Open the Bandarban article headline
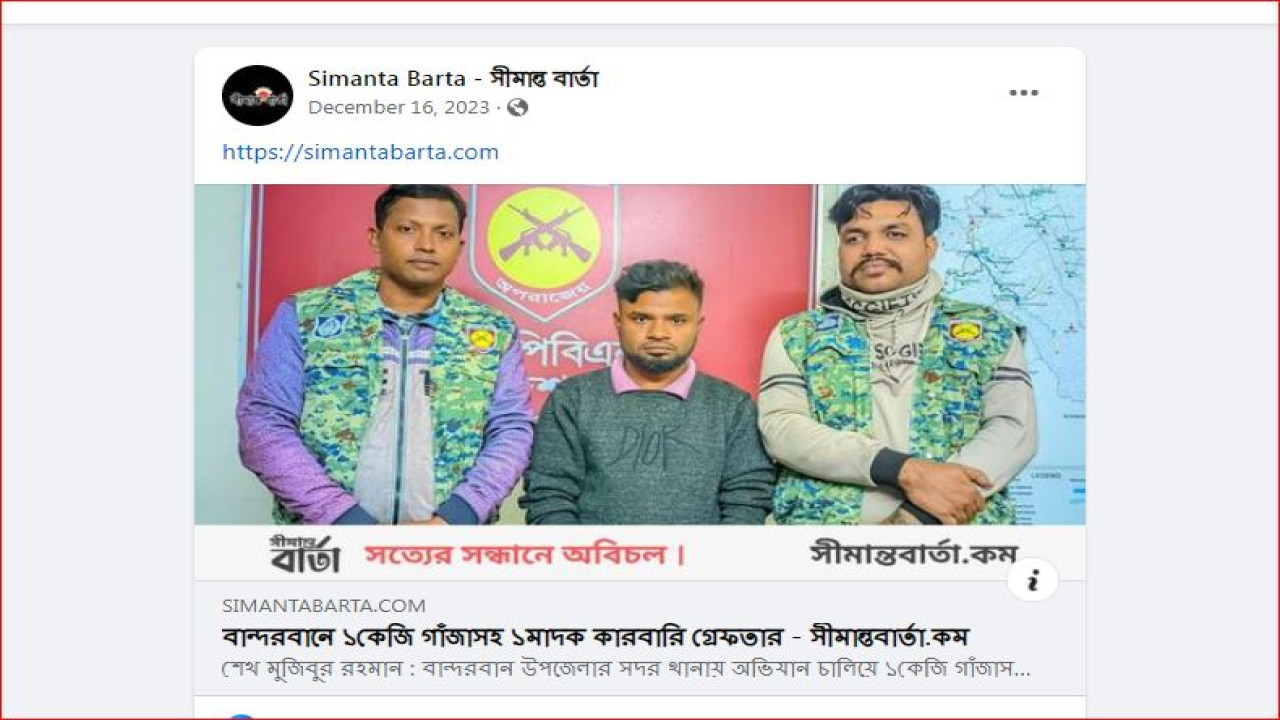 [596, 637]
